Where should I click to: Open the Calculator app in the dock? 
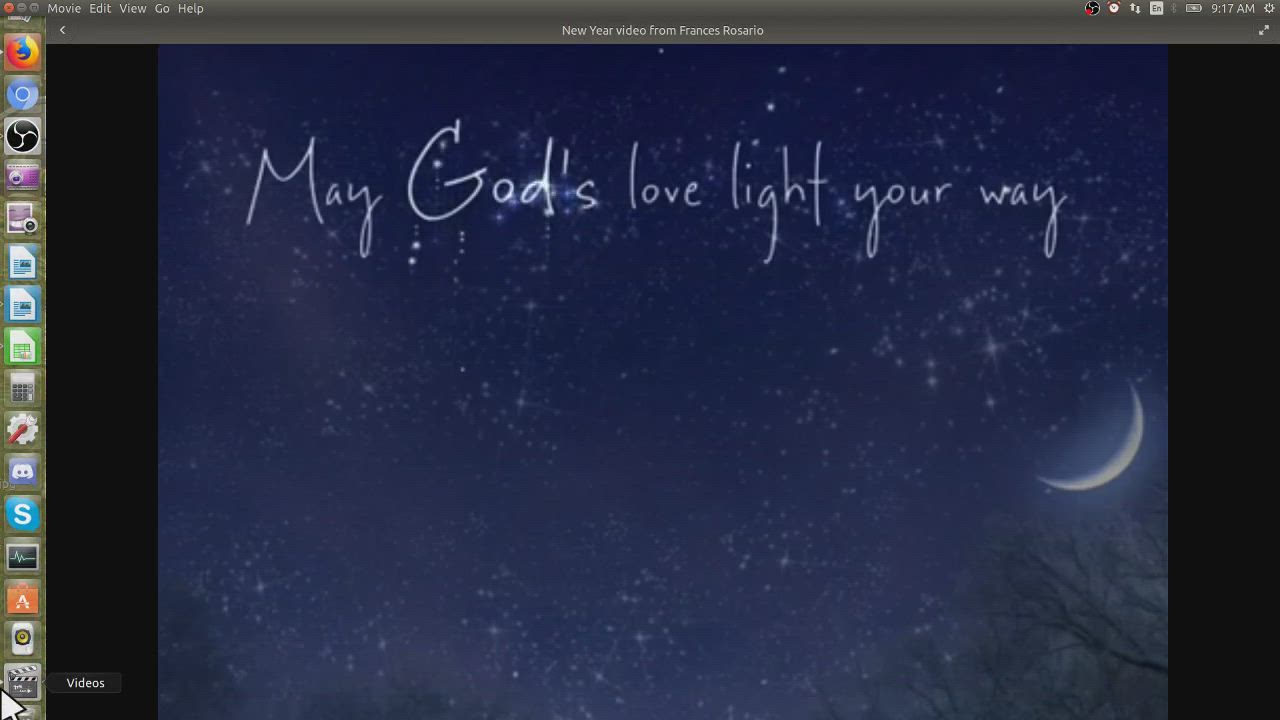click(22, 389)
